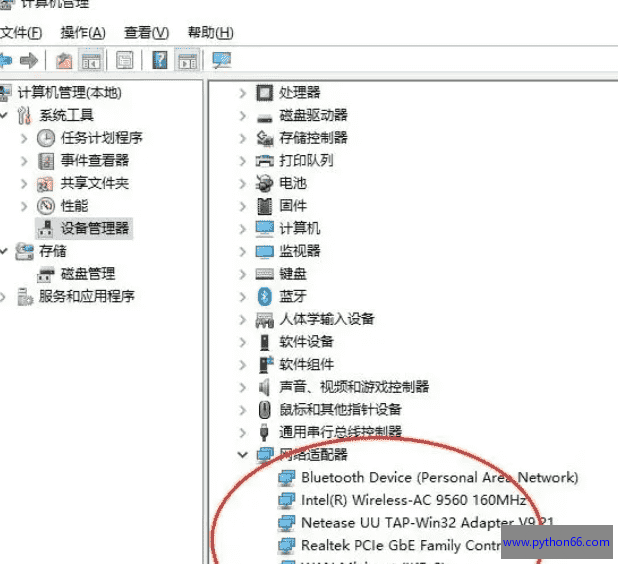Click the 性能 gauge icon

click(x=46, y=206)
